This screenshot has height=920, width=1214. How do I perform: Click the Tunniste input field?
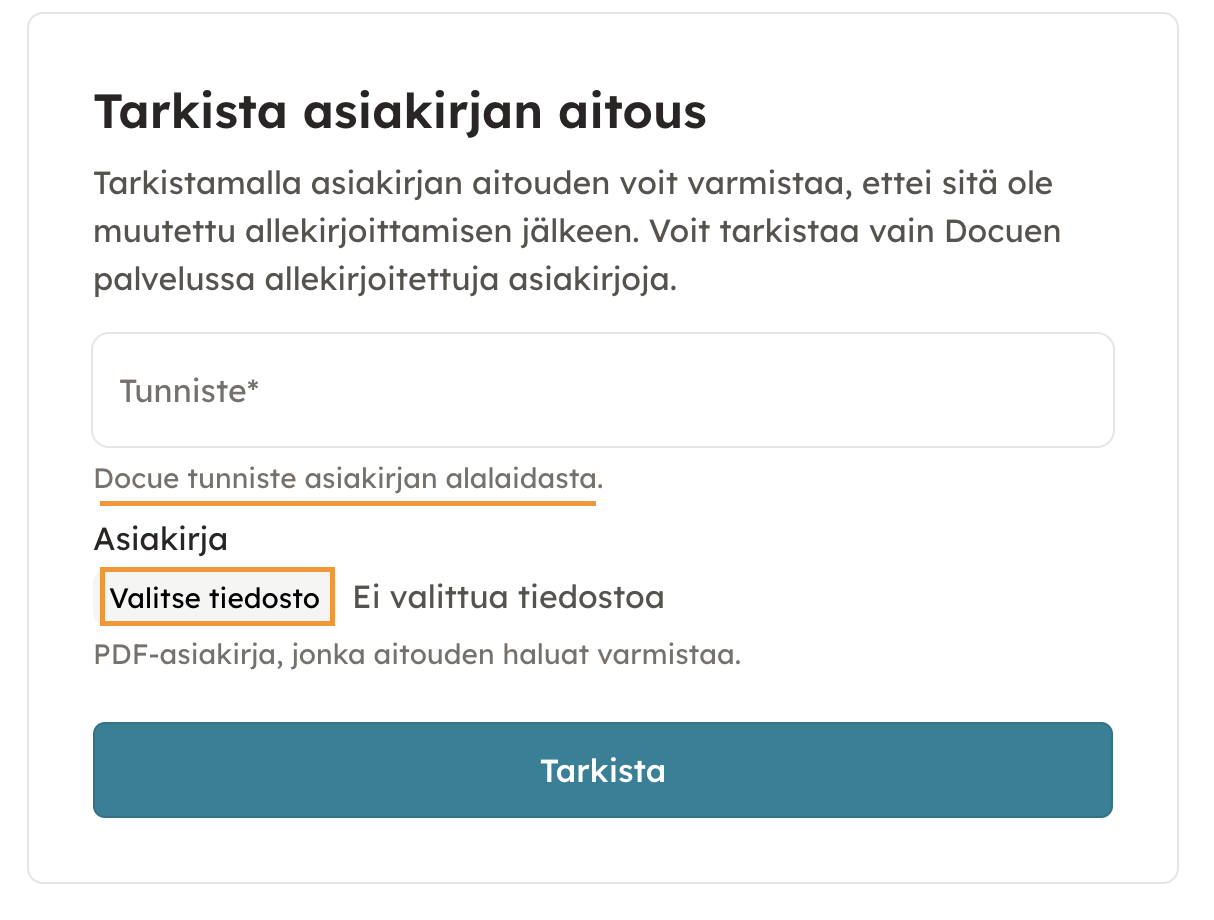coord(602,390)
